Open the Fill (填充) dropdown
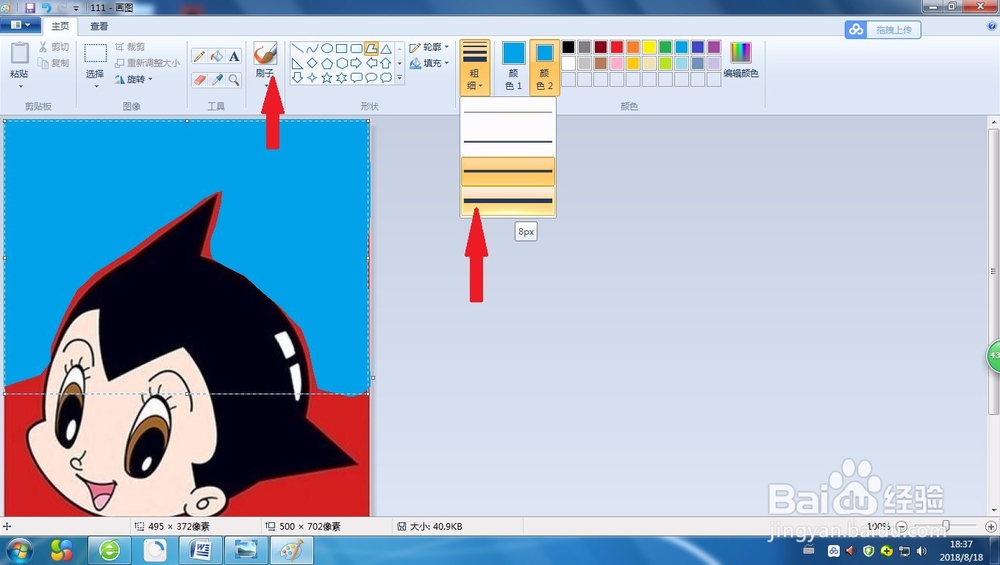 point(429,63)
